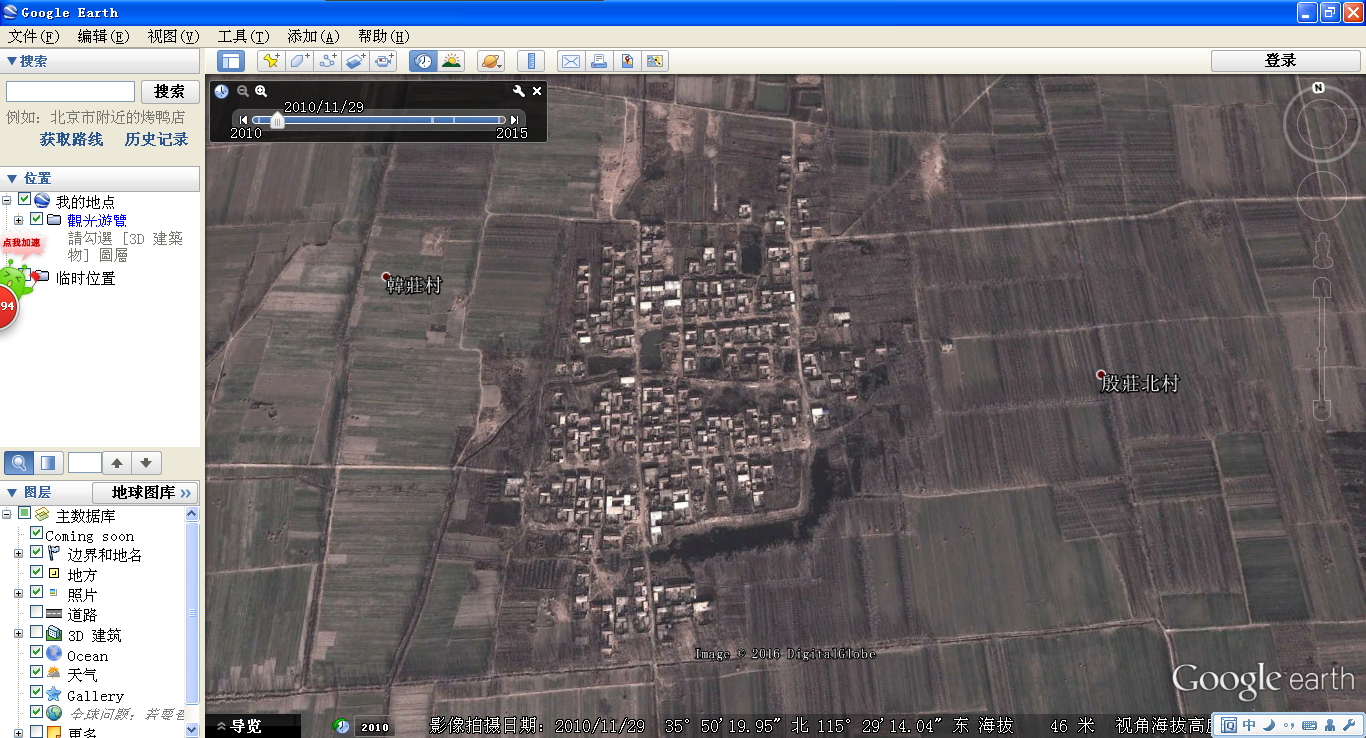Enable the 3D 建筑 layer checkbox
1366x738 pixels.
click(37, 632)
